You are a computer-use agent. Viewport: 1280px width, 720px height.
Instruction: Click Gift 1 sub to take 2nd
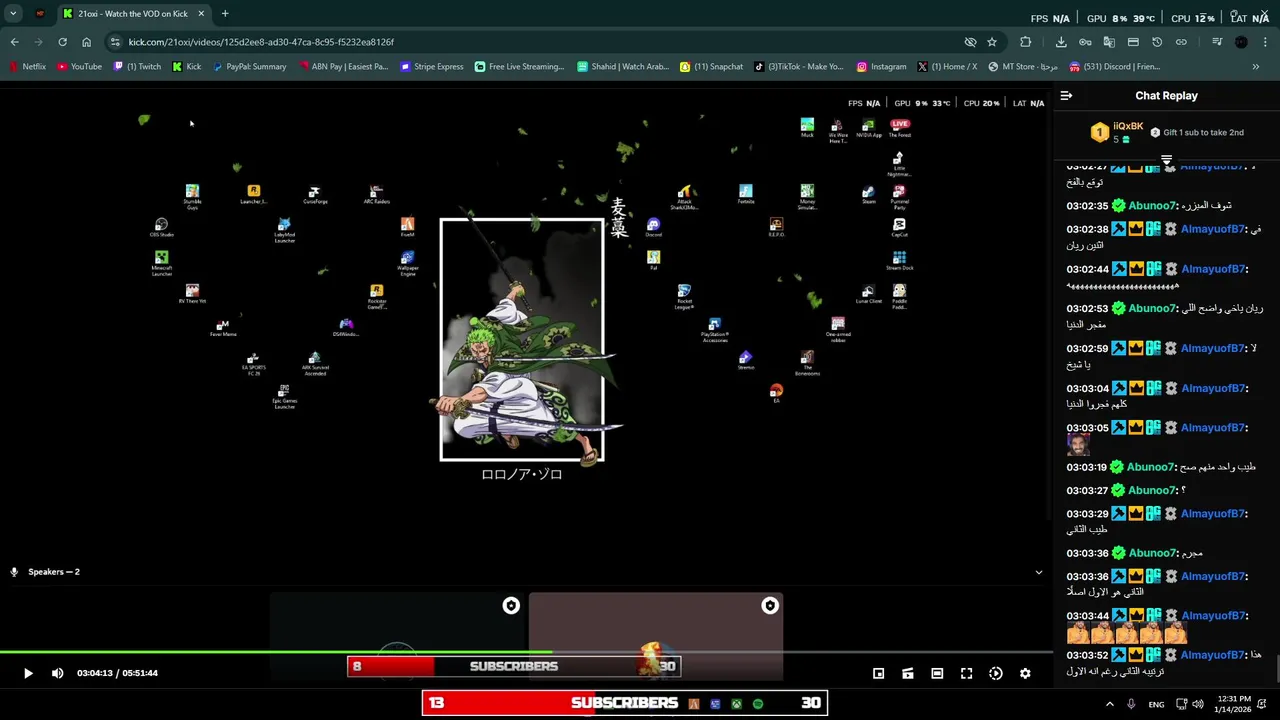click(1197, 132)
